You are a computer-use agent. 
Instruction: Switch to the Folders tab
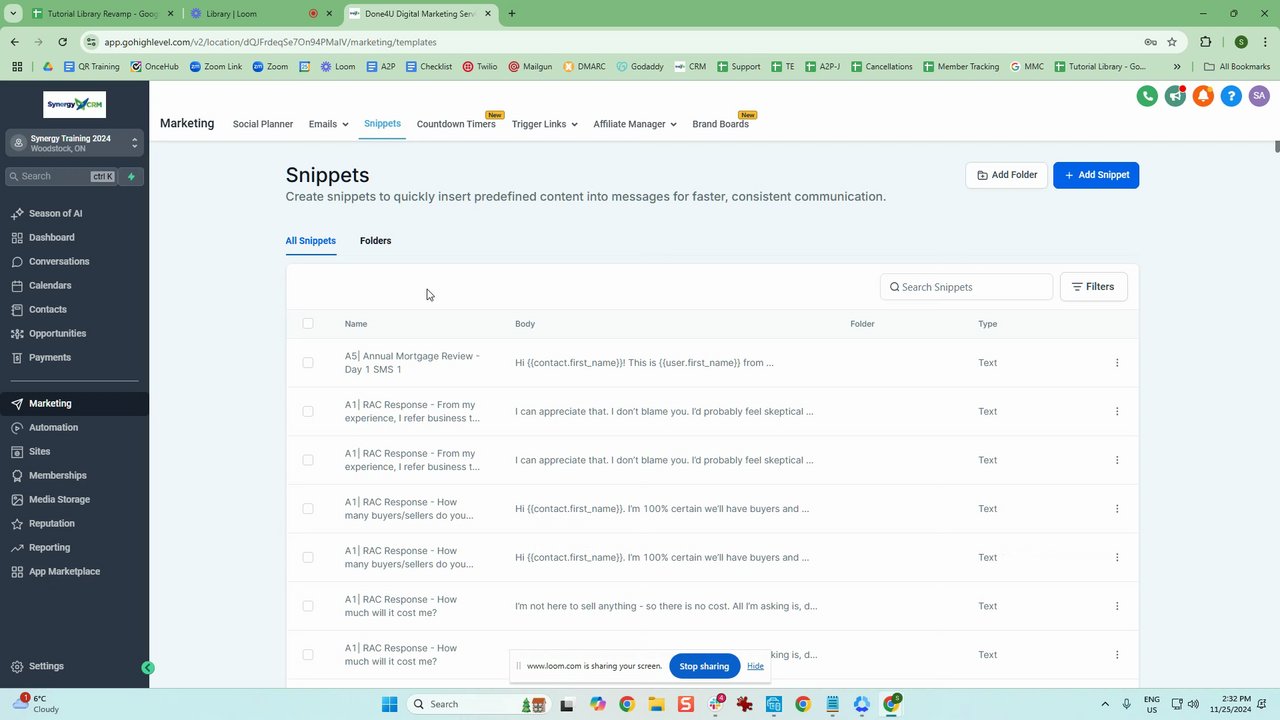(x=375, y=241)
